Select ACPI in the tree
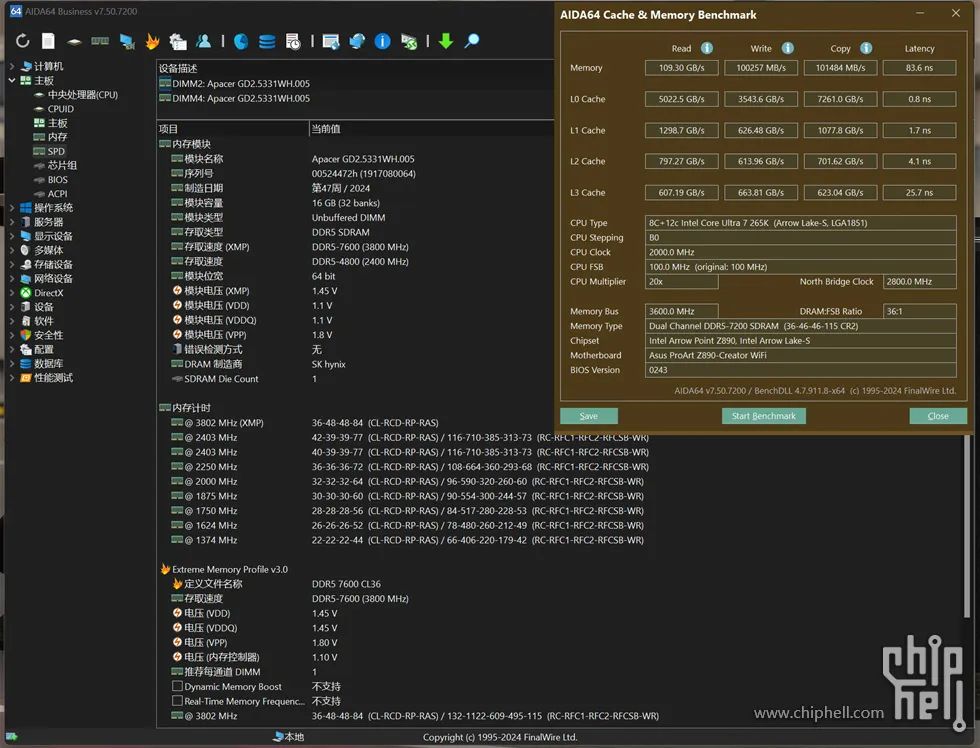This screenshot has height=748, width=980. (58, 194)
